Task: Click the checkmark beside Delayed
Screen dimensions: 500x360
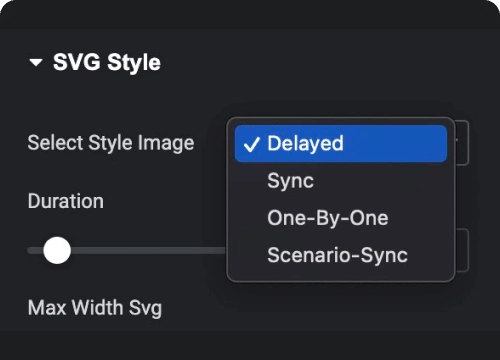Action: [x=251, y=144]
